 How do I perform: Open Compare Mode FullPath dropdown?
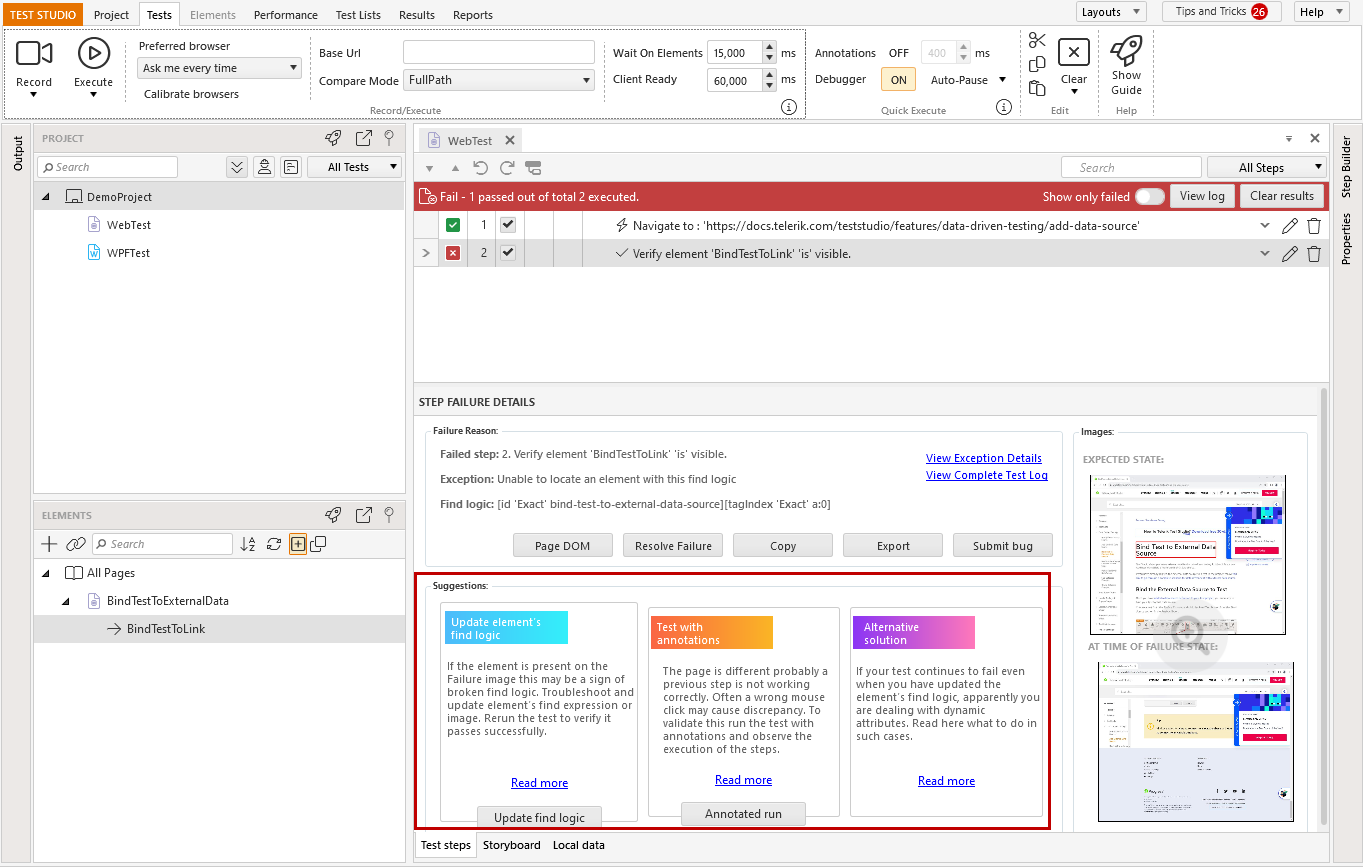click(499, 80)
